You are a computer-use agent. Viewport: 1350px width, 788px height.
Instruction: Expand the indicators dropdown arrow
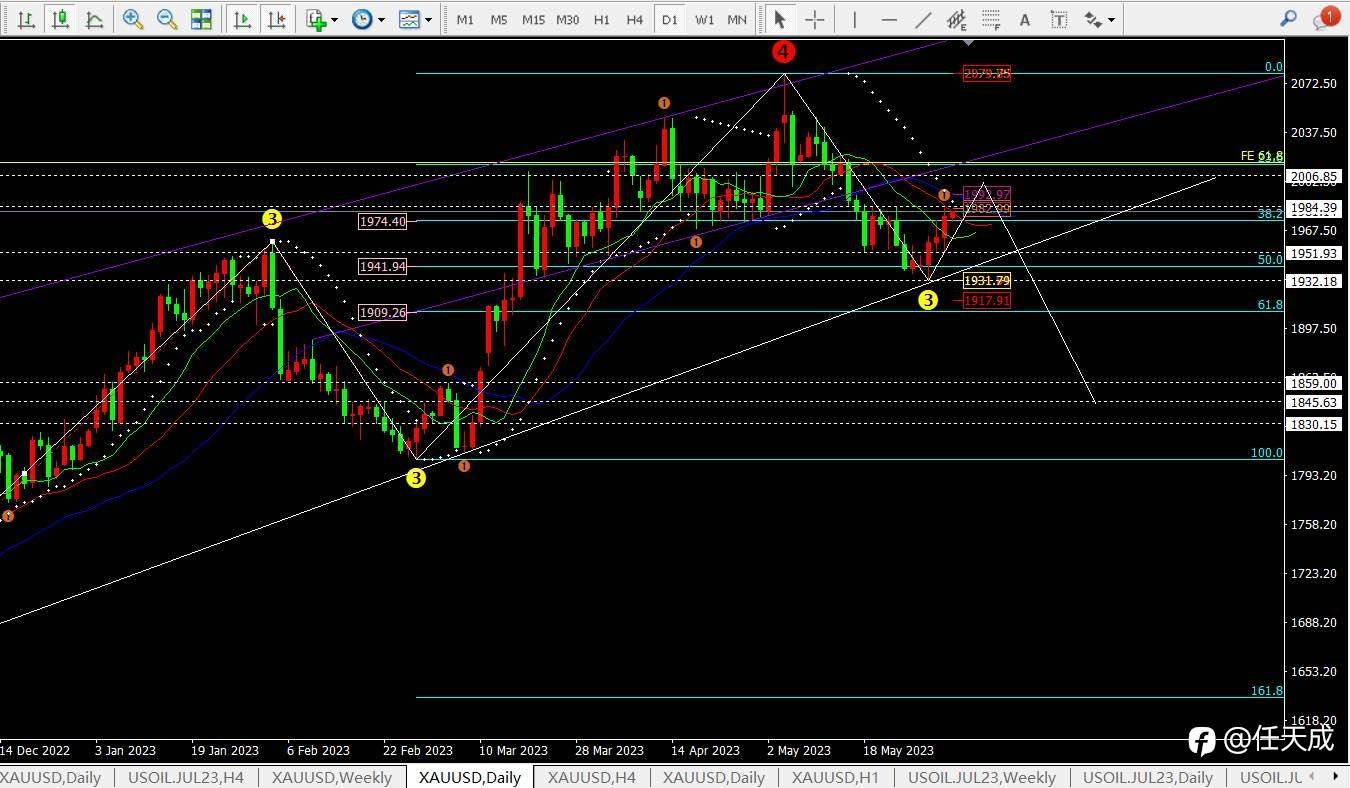click(334, 19)
